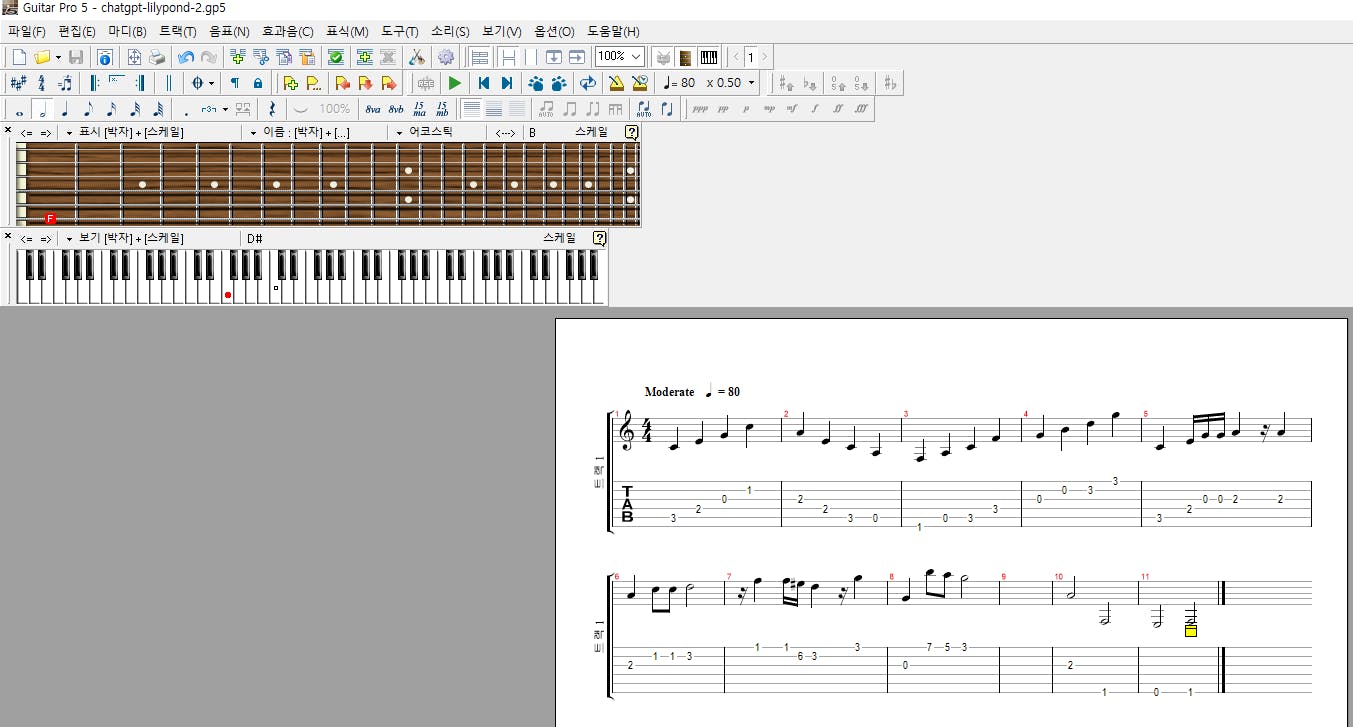Screen dimensions: 1353x727
Task: Toggle the fretboard view button
Action: point(685,57)
